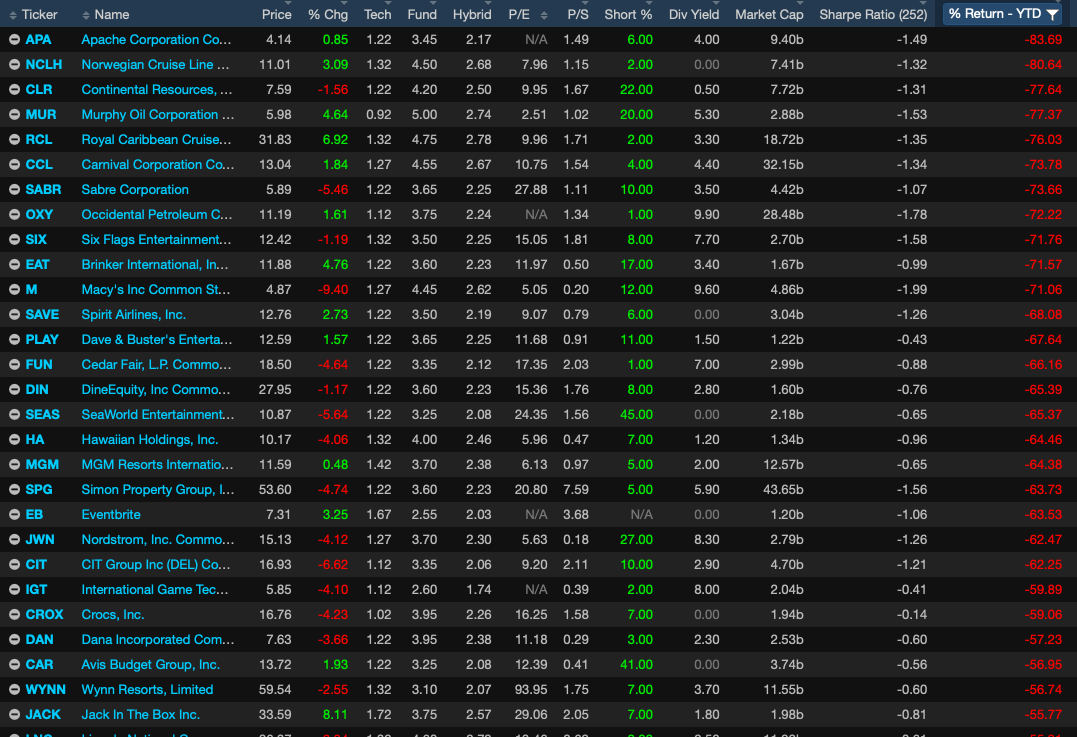Click the 8.11 percent change for JACK
The image size is (1077, 737).
335,715
